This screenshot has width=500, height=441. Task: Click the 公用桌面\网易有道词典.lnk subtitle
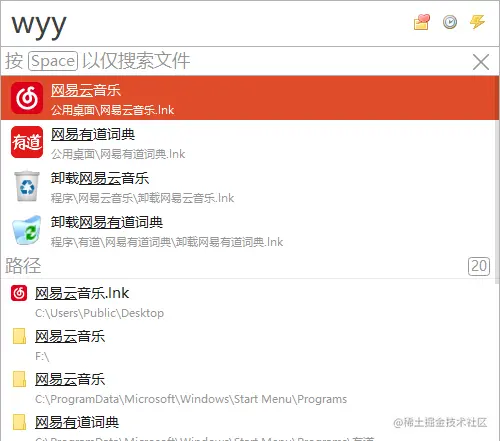(x=118, y=154)
